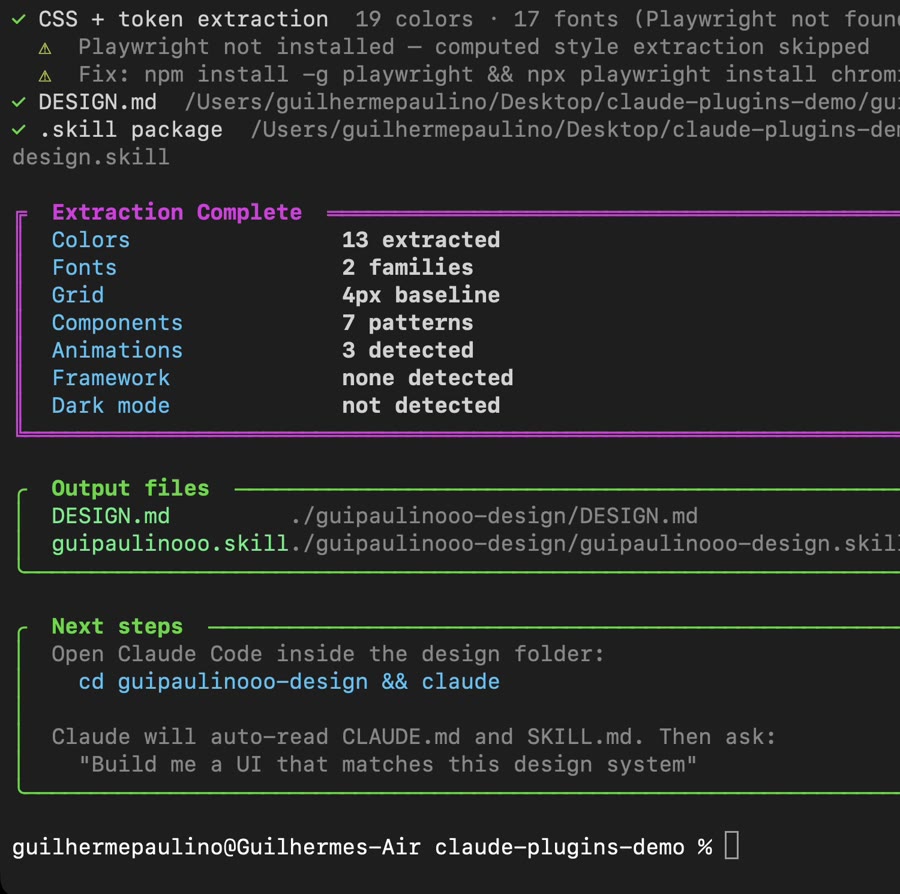900x894 pixels.
Task: Click the 'Dark mode' label
Action: (x=111, y=406)
